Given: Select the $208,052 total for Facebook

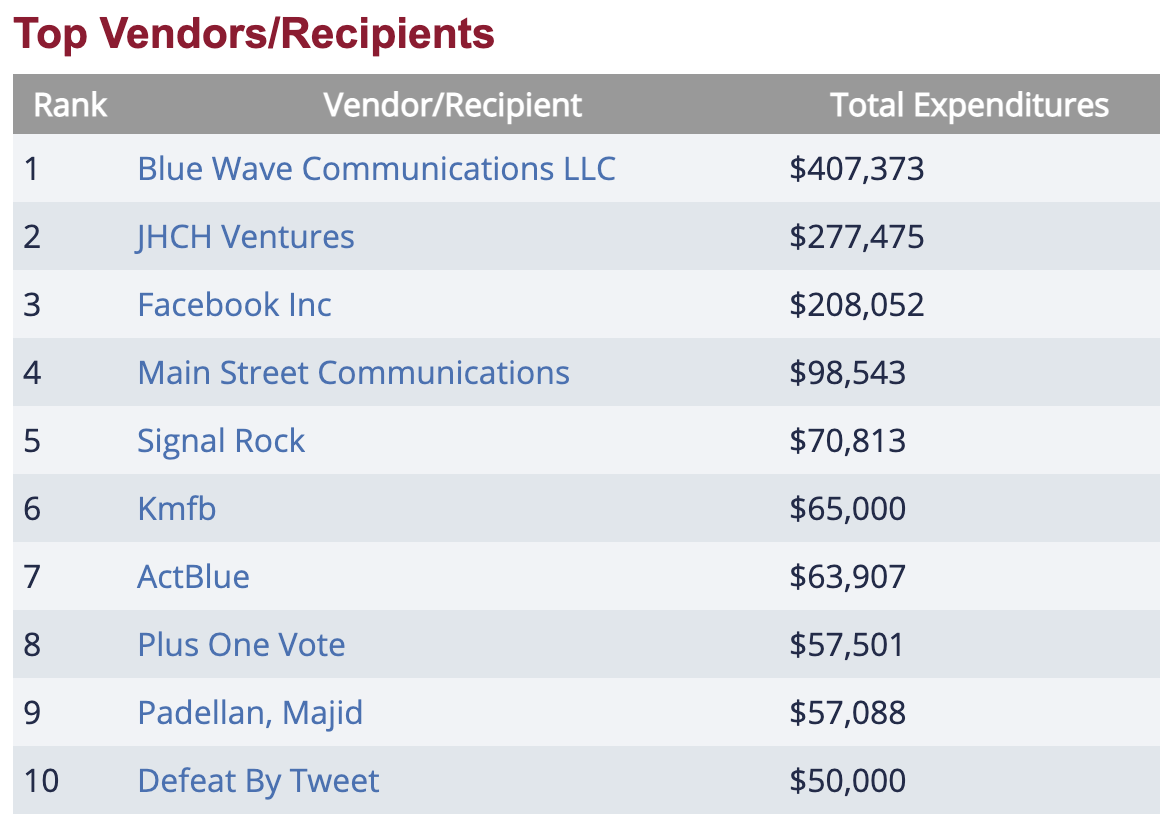Looking at the screenshot, I should 857,305.
